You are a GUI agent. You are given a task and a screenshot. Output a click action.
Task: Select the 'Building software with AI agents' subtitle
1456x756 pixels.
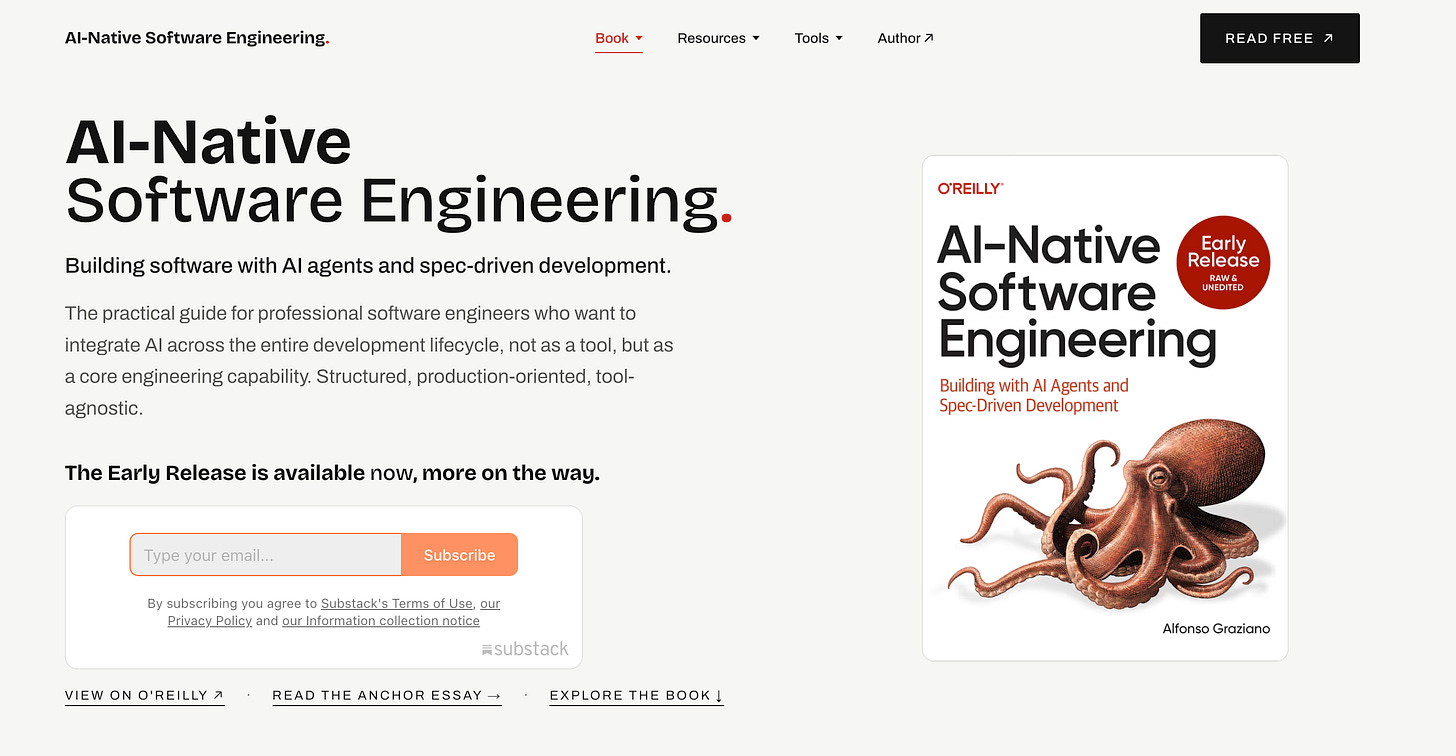368,266
